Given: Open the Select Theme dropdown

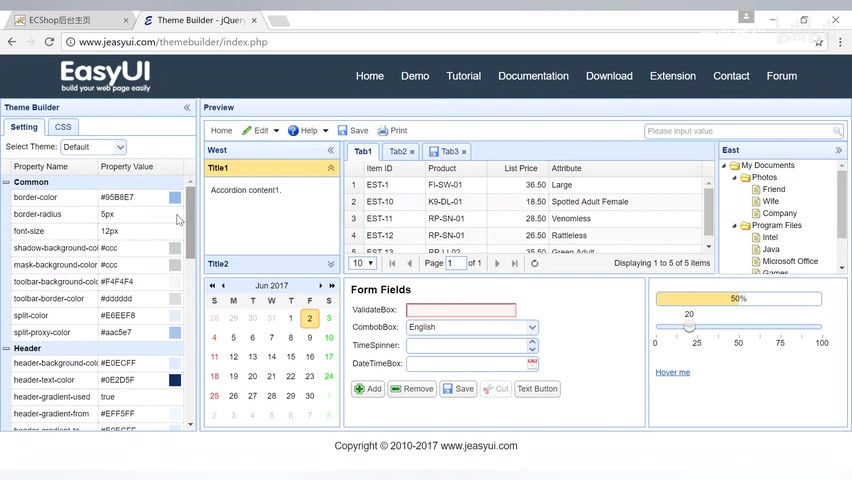Looking at the screenshot, I should click(120, 147).
